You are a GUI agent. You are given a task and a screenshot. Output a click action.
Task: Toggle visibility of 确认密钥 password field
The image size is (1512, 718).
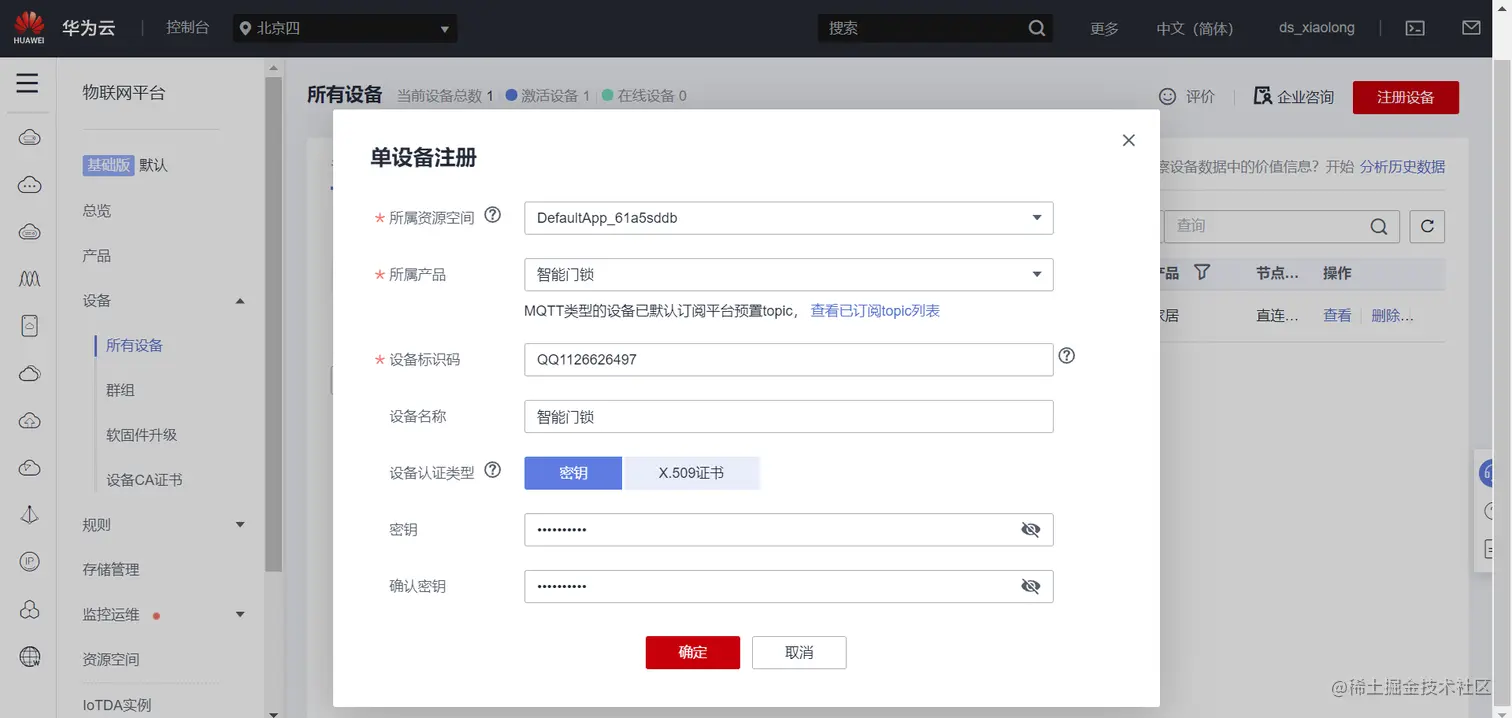1031,586
